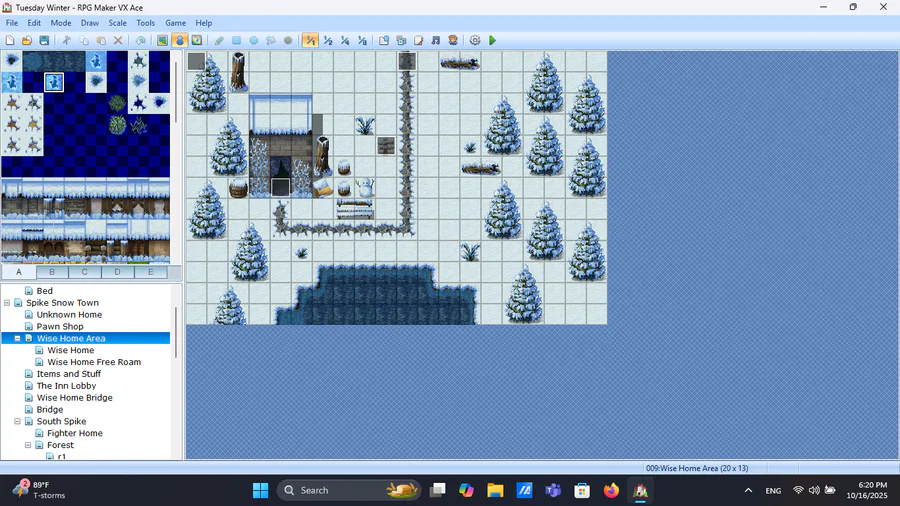The width and height of the screenshot is (900, 506).
Task: Click the taskbar Search box
Action: pyautogui.click(x=350, y=491)
